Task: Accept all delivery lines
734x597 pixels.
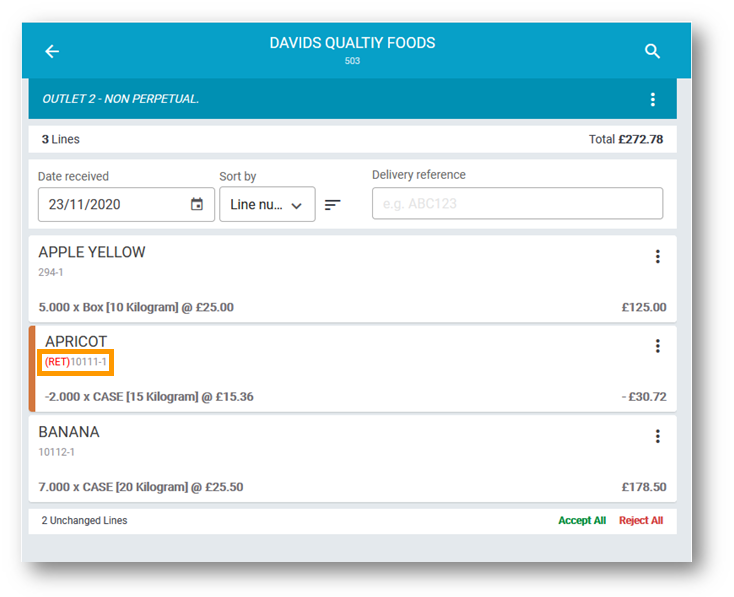Action: point(582,520)
